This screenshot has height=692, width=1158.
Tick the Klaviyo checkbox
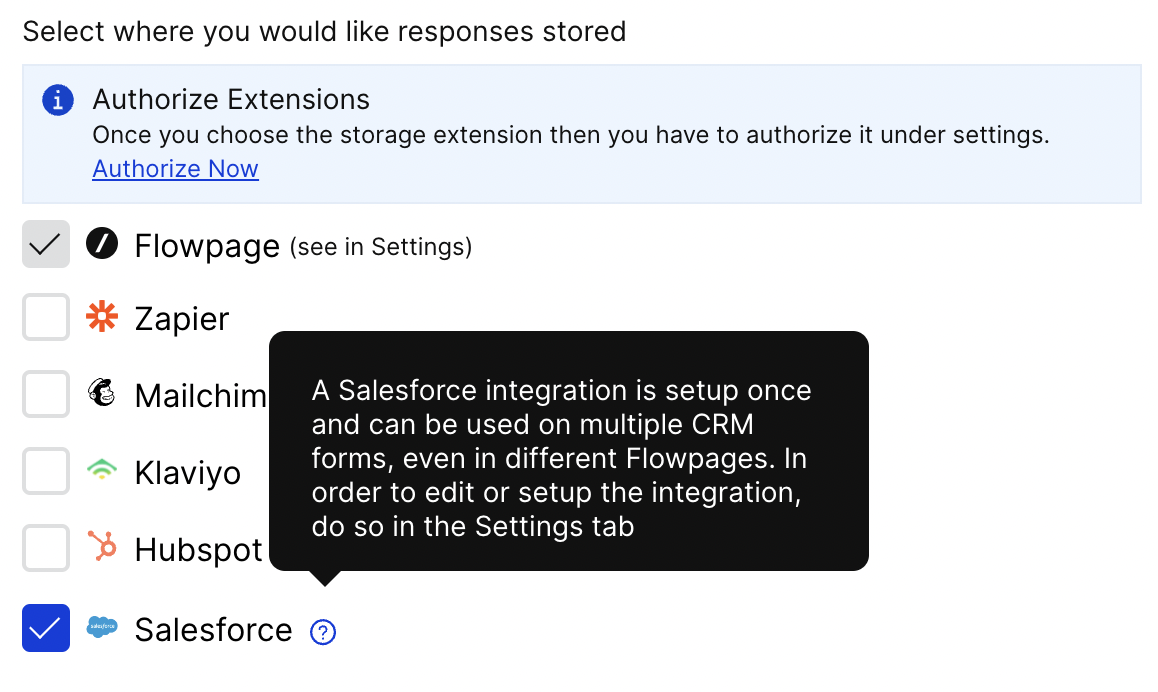pos(46,470)
